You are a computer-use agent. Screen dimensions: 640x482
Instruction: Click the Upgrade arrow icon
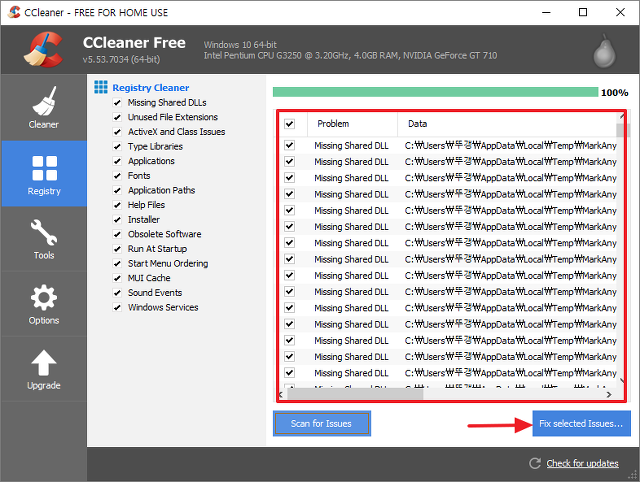coord(44,362)
